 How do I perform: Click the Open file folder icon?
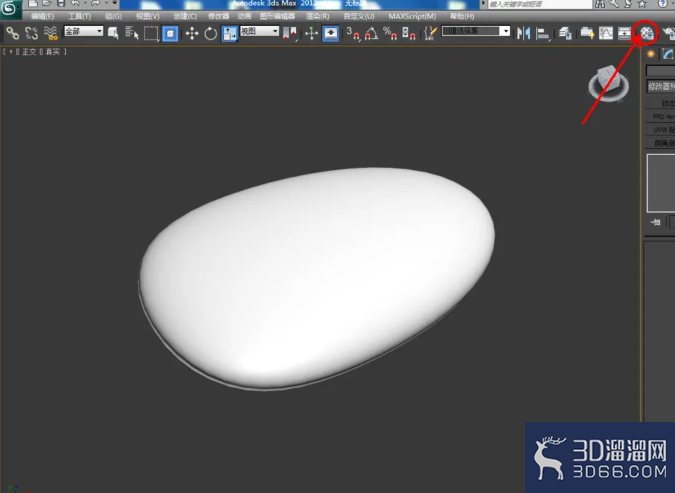tap(47, 3)
